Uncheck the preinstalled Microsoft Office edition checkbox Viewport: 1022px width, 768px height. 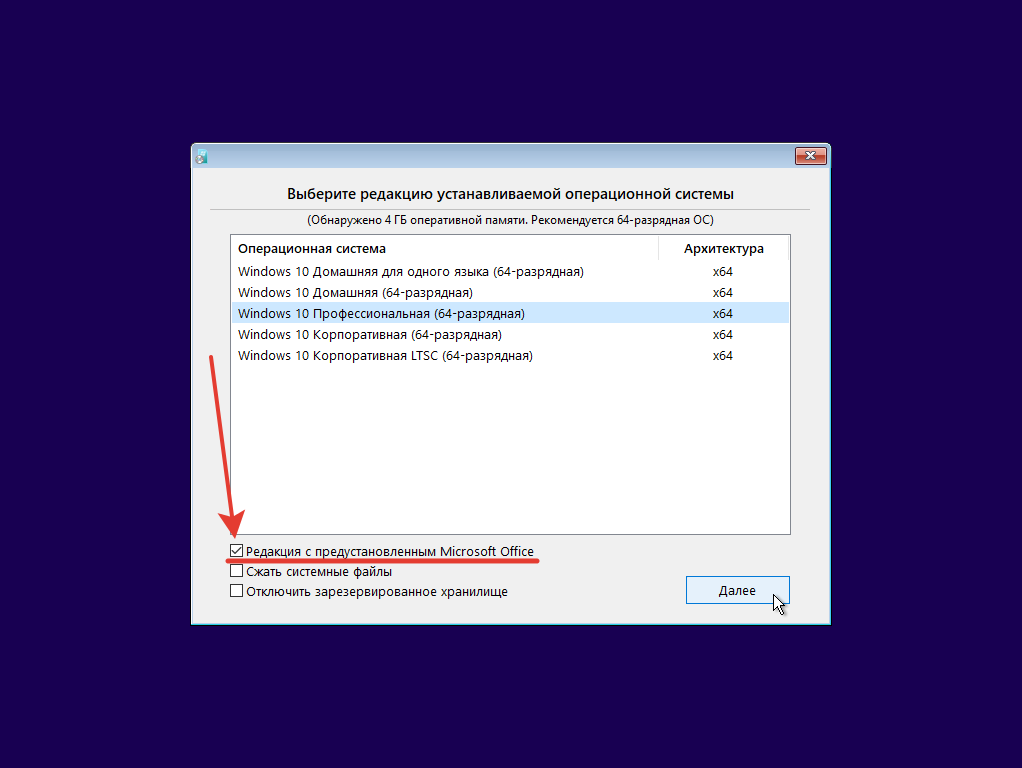pos(237,551)
